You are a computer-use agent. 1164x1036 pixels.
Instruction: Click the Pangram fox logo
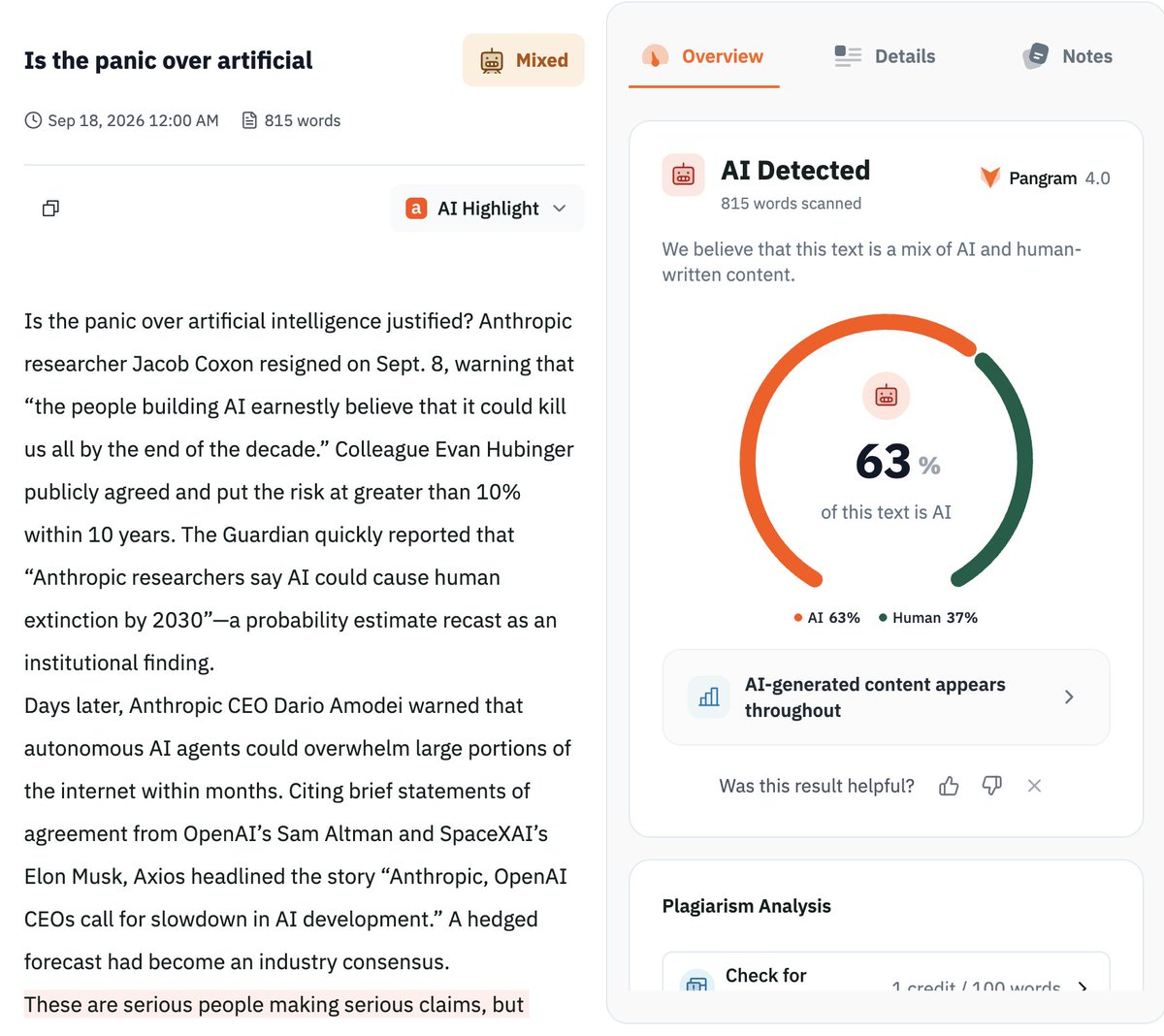pyautogui.click(x=989, y=178)
